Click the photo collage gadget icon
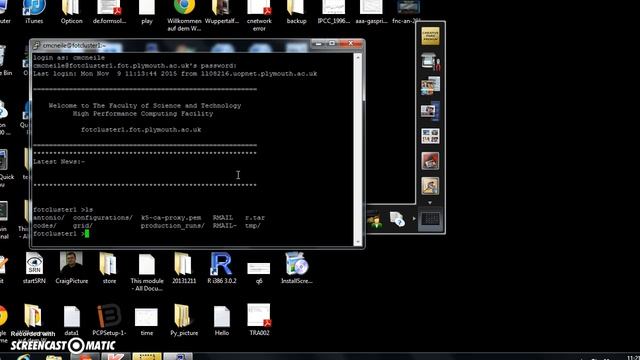 coord(430,86)
